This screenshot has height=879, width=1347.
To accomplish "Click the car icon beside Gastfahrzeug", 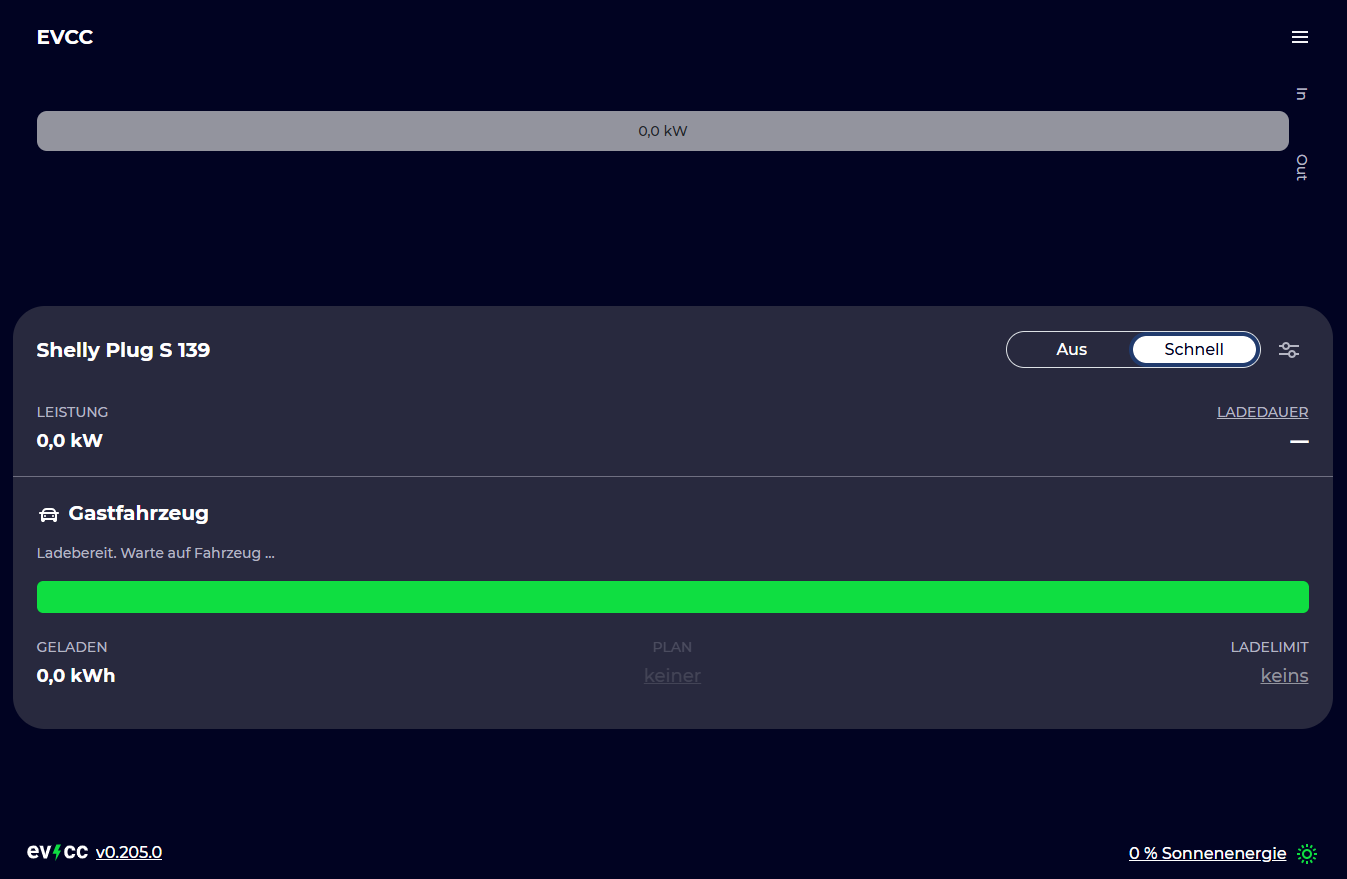I will [48, 515].
